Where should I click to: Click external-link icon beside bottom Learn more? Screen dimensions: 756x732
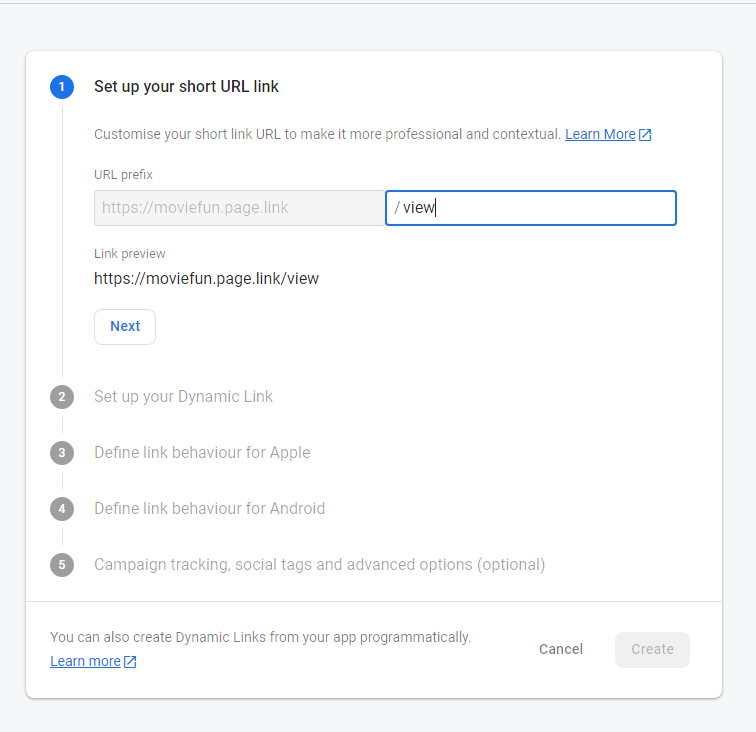pyautogui.click(x=130, y=662)
